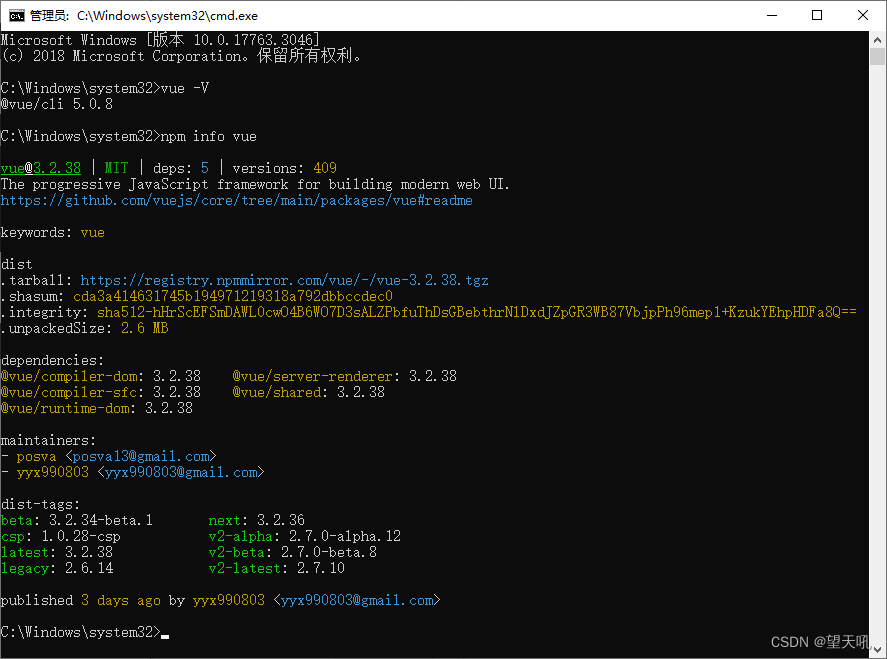Click the registry.npmmirror.com tarball URL
This screenshot has height=659, width=887.
(x=284, y=280)
